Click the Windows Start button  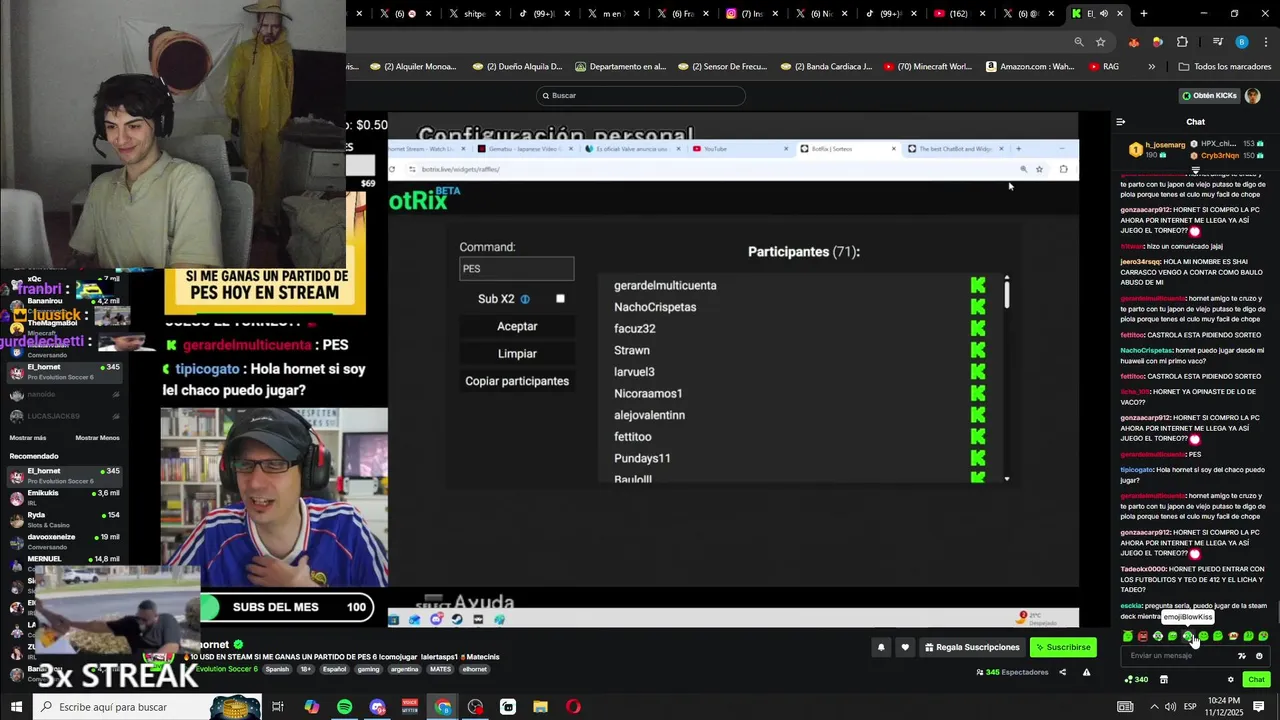tap(16, 707)
